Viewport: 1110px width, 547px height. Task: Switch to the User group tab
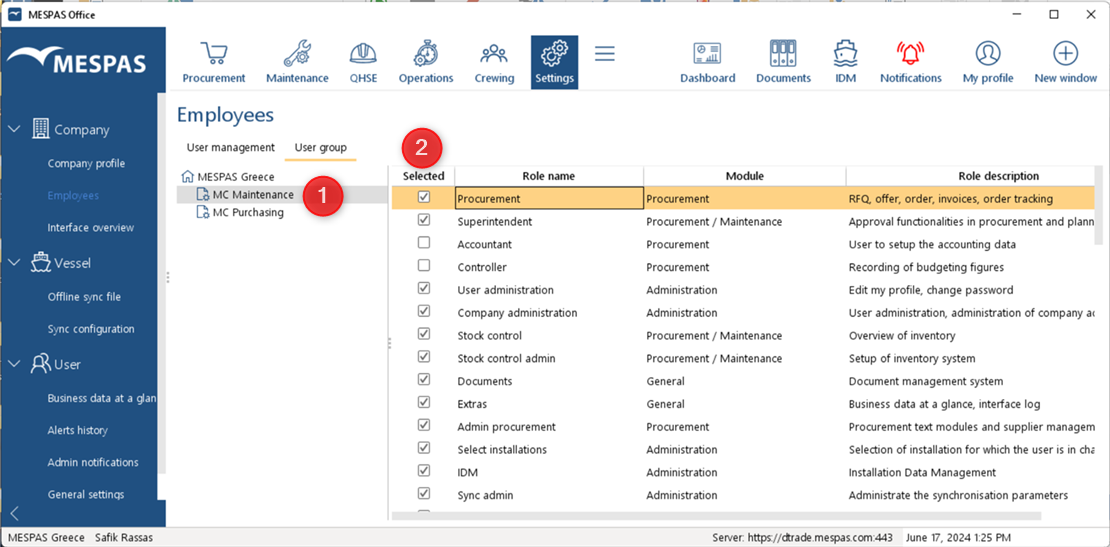(x=321, y=148)
